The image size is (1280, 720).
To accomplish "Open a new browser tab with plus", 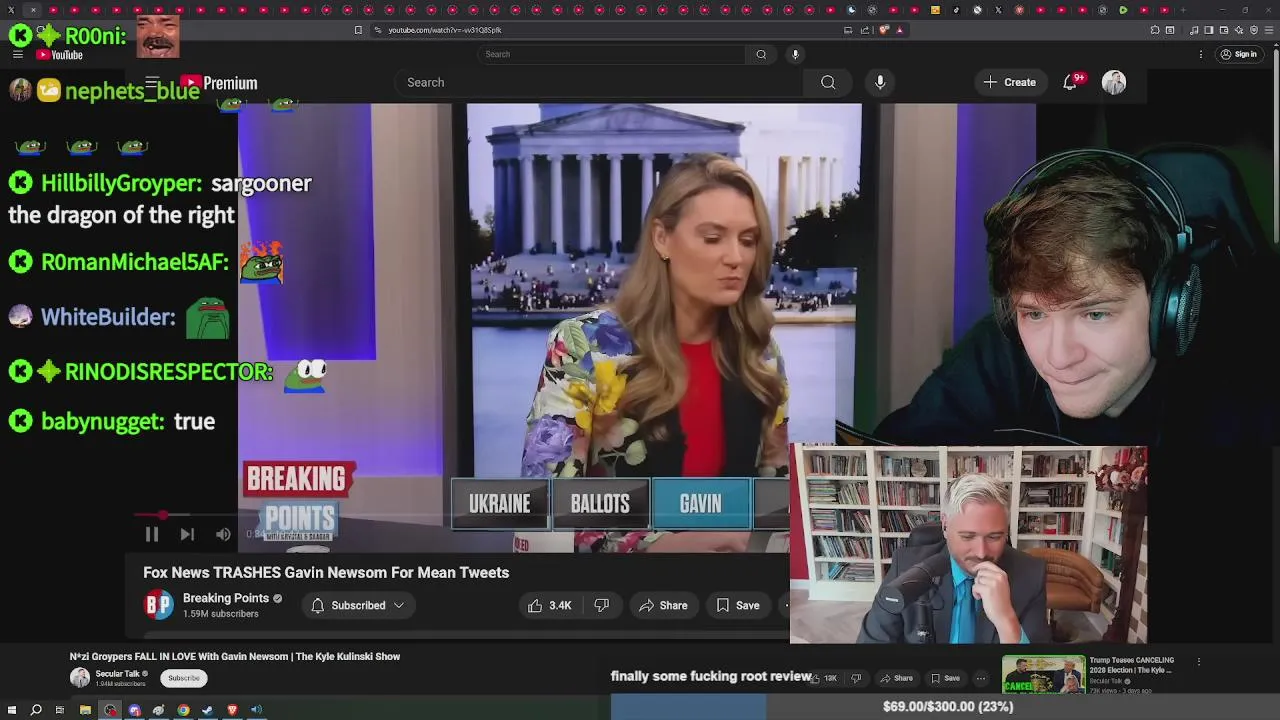I will point(1183,10).
